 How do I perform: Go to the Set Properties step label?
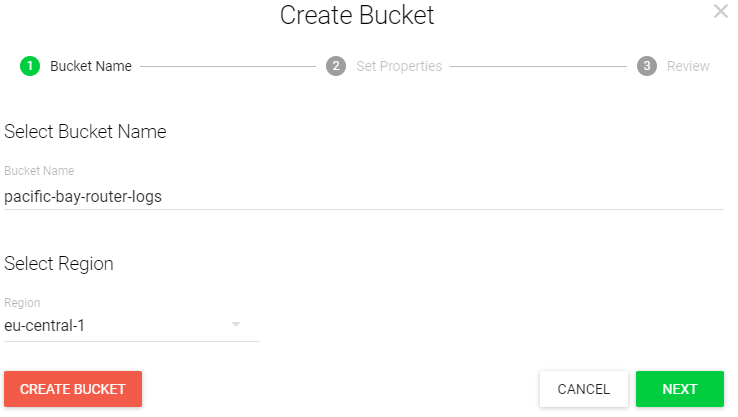[399, 66]
